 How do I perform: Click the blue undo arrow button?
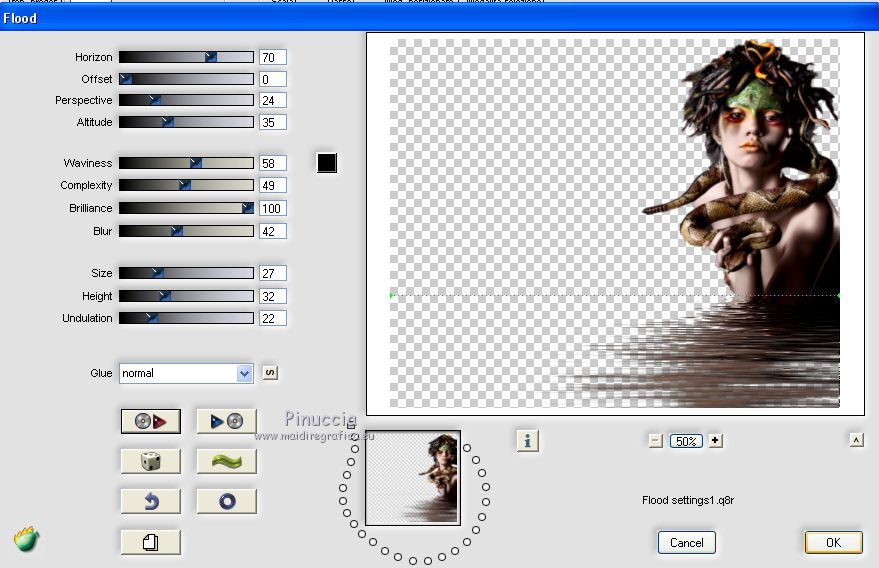[x=151, y=501]
